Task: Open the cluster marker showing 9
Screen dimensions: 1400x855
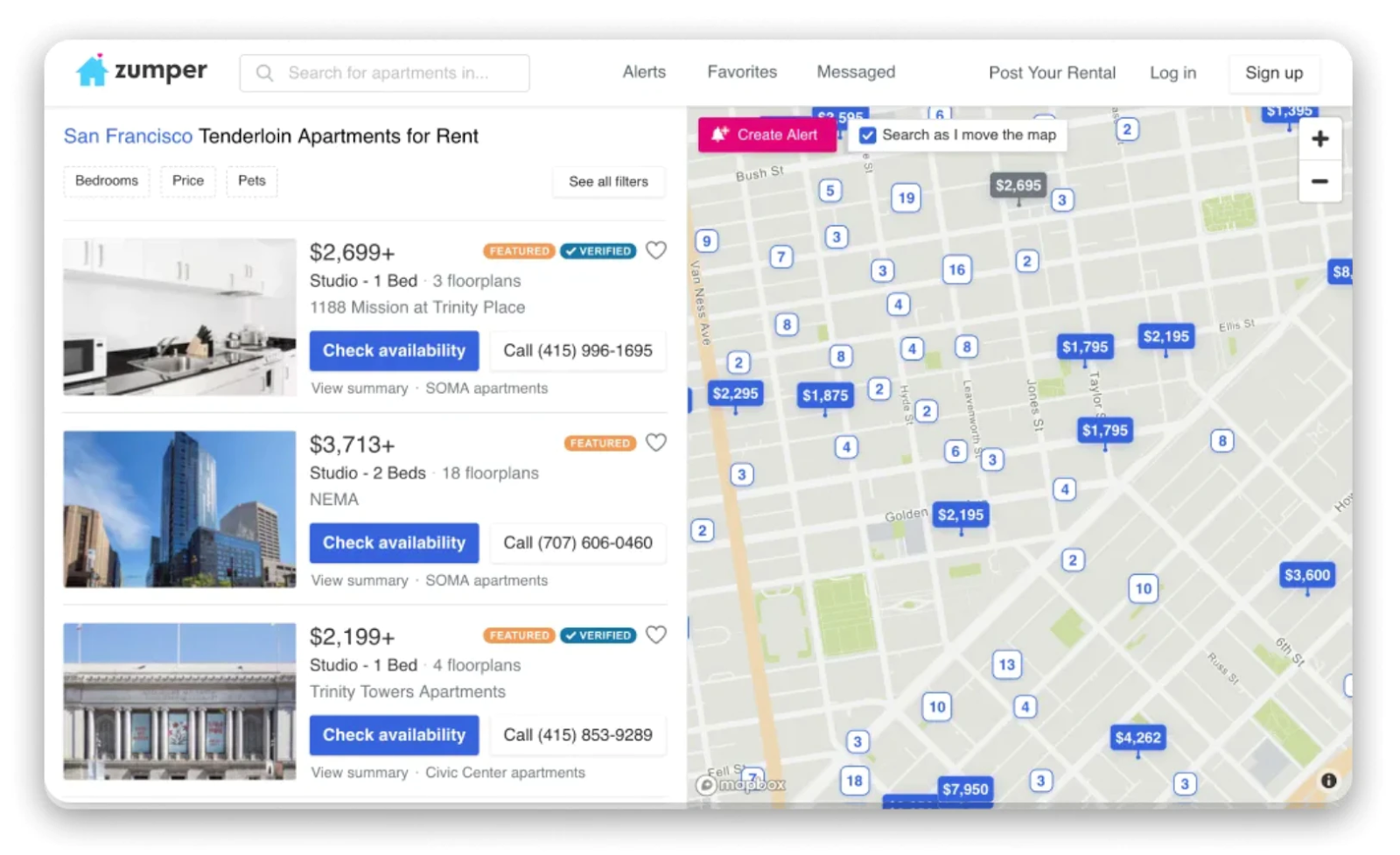Action: pos(706,241)
